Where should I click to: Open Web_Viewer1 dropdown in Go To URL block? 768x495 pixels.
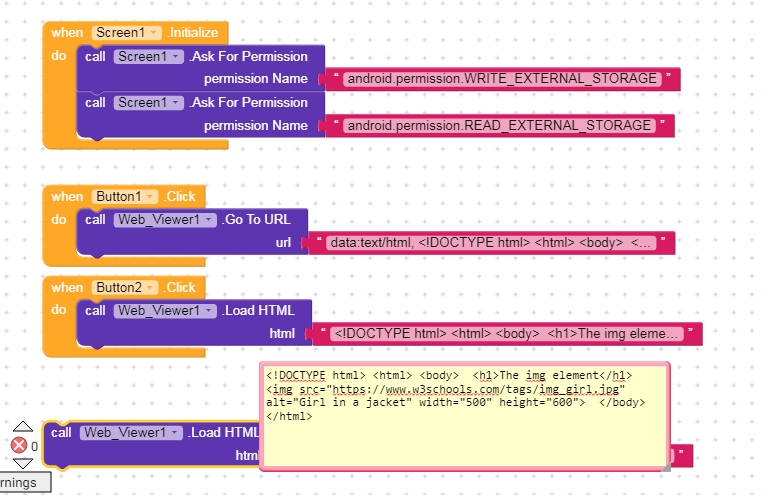(165, 220)
